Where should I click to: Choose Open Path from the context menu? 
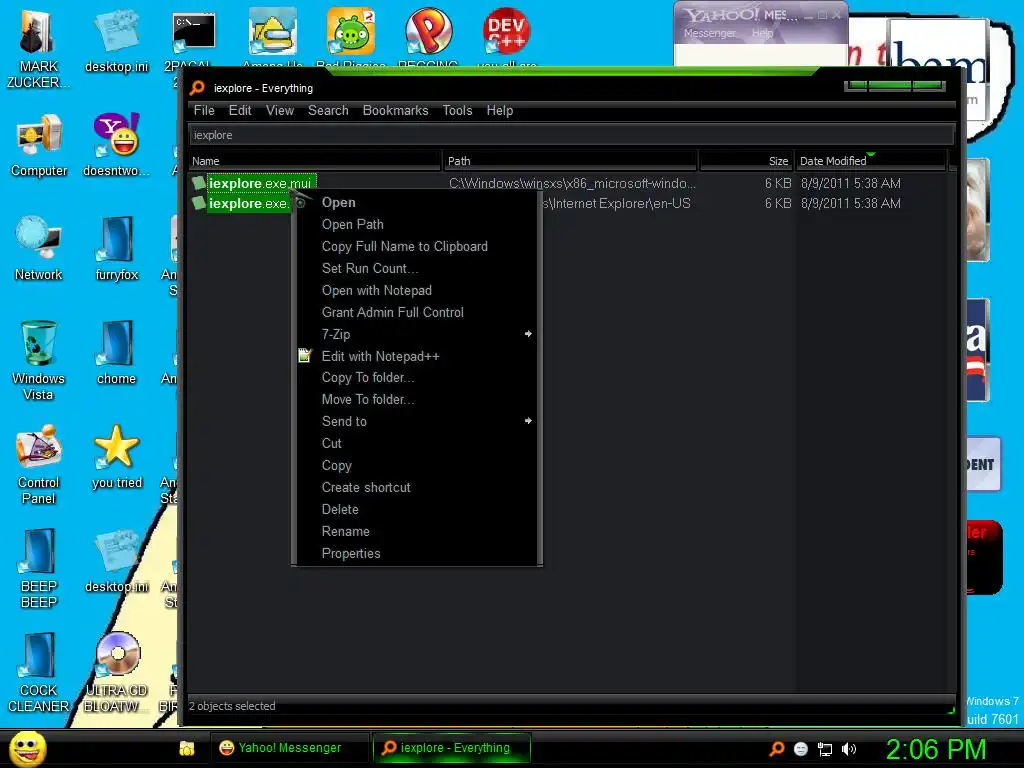pos(417,224)
